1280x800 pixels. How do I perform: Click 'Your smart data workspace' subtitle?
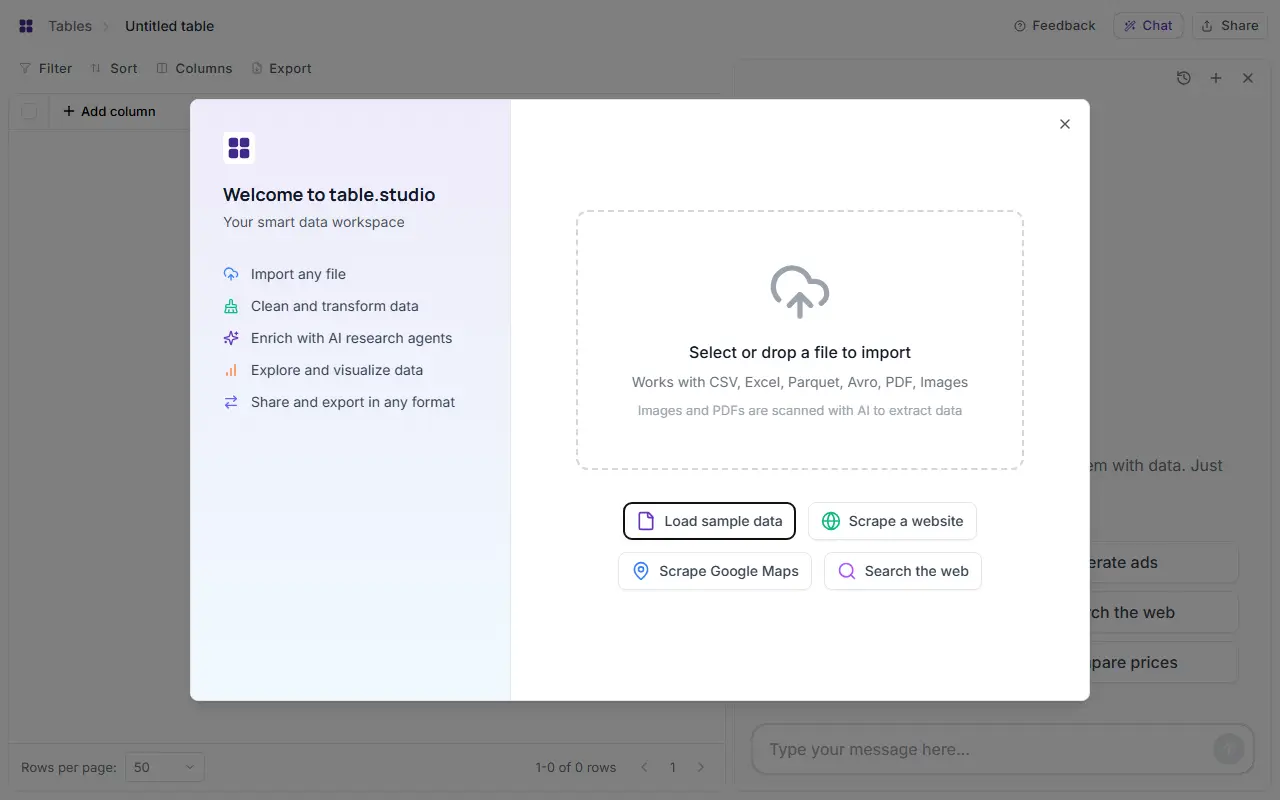(x=314, y=222)
